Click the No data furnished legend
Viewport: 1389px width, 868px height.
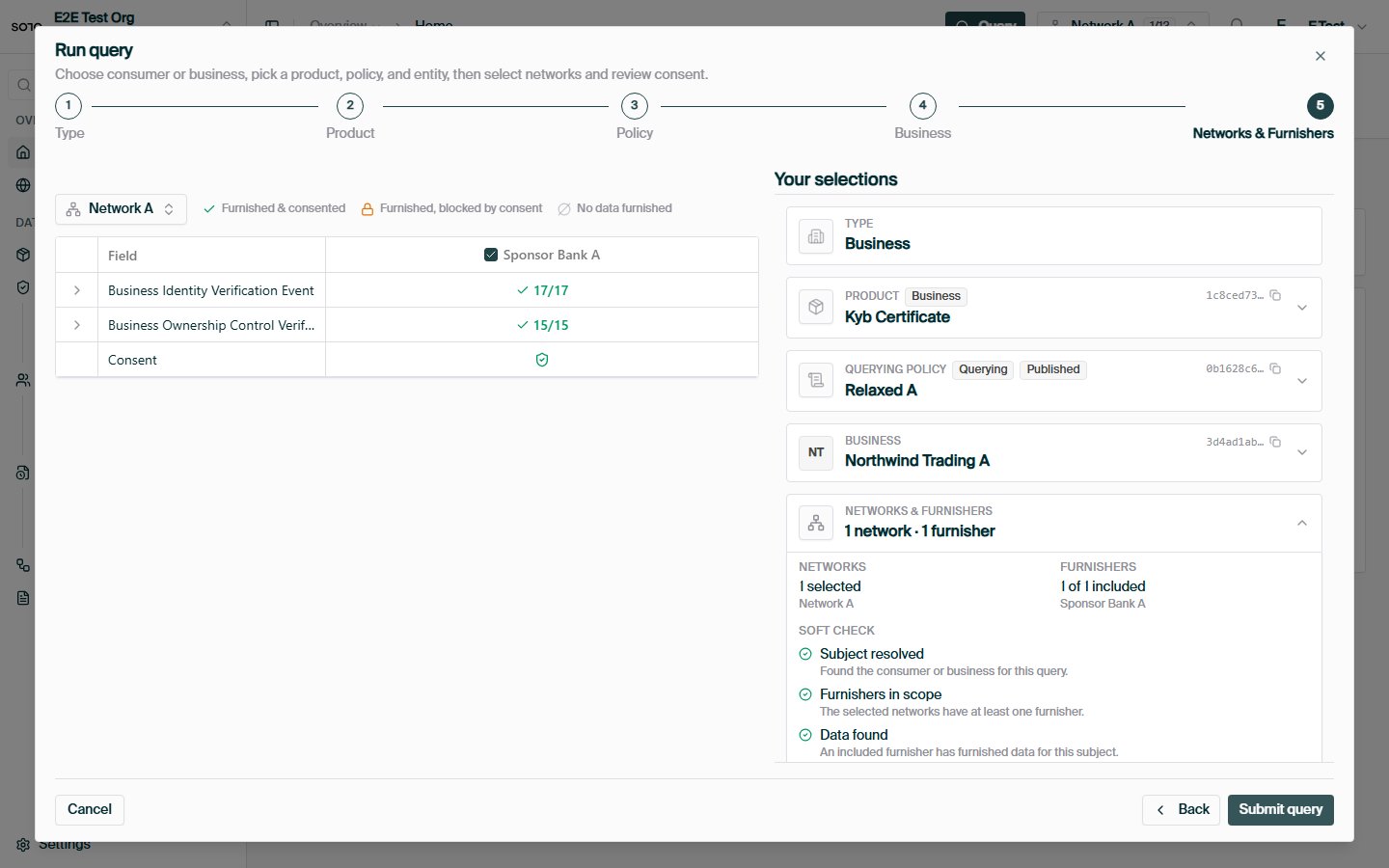614,208
